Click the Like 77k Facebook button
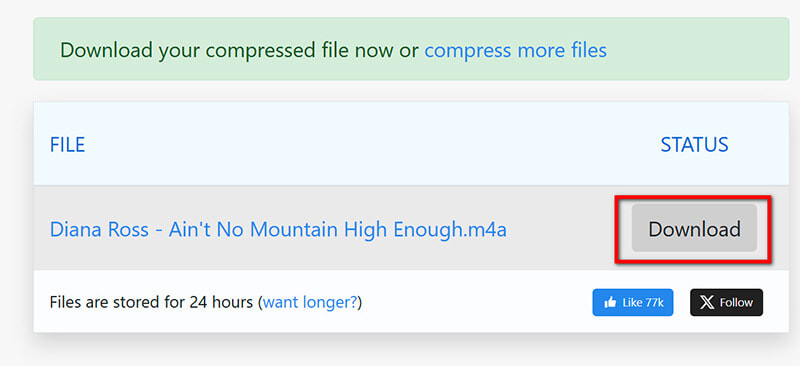Image resolution: width=800 pixels, height=366 pixels. tap(633, 302)
